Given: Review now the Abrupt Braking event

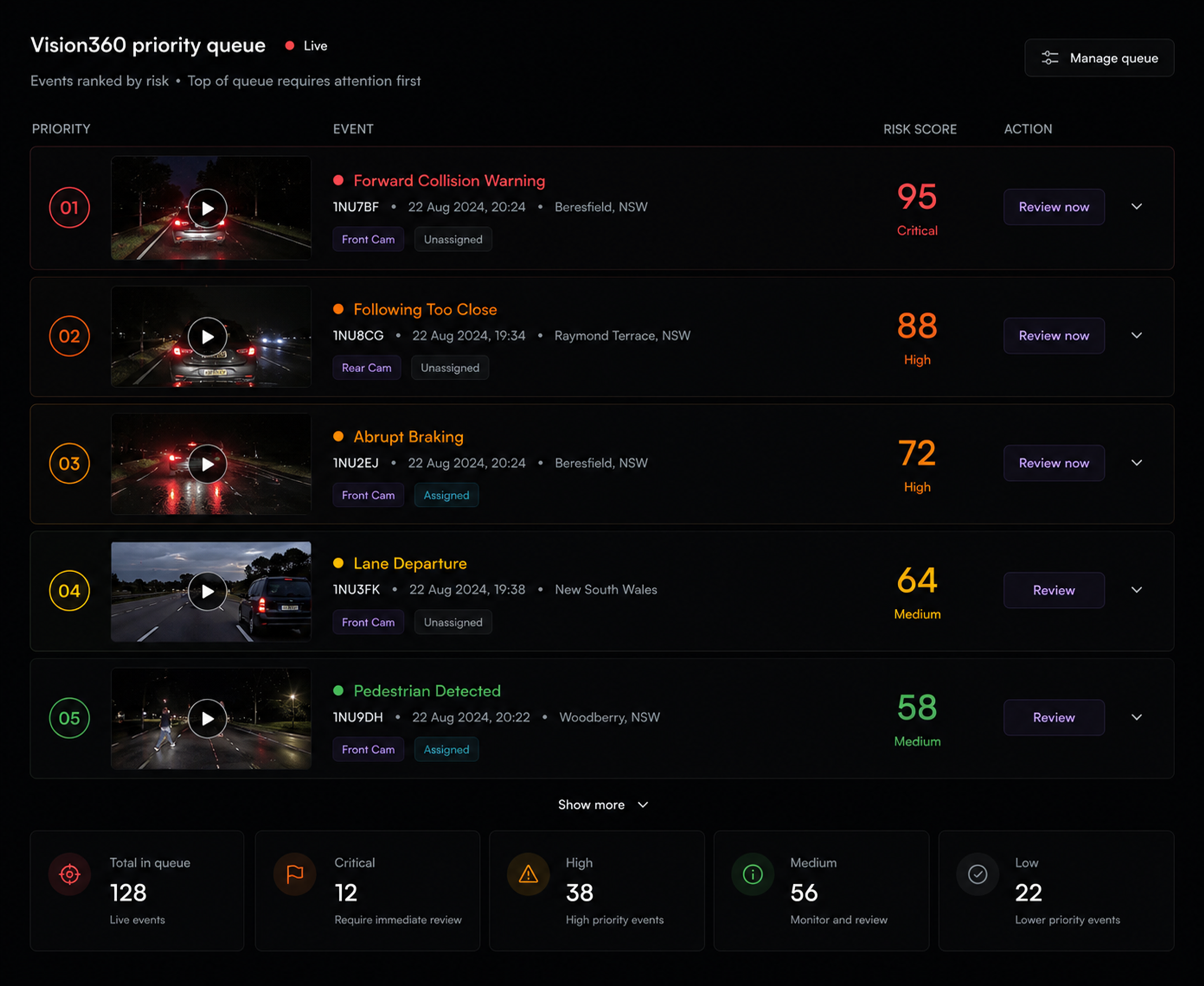Looking at the screenshot, I should pos(1054,463).
